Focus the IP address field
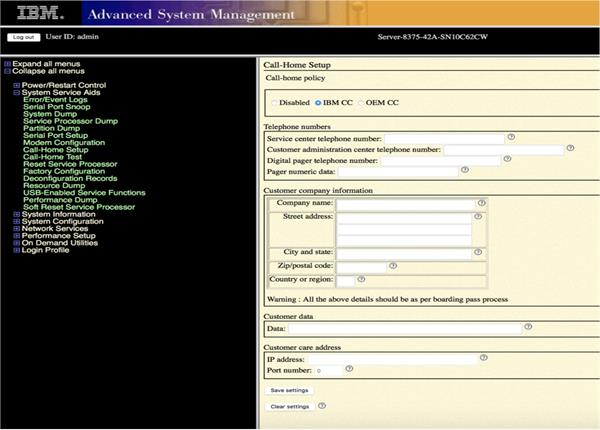Image resolution: width=600 pixels, height=430 pixels. pos(393,359)
